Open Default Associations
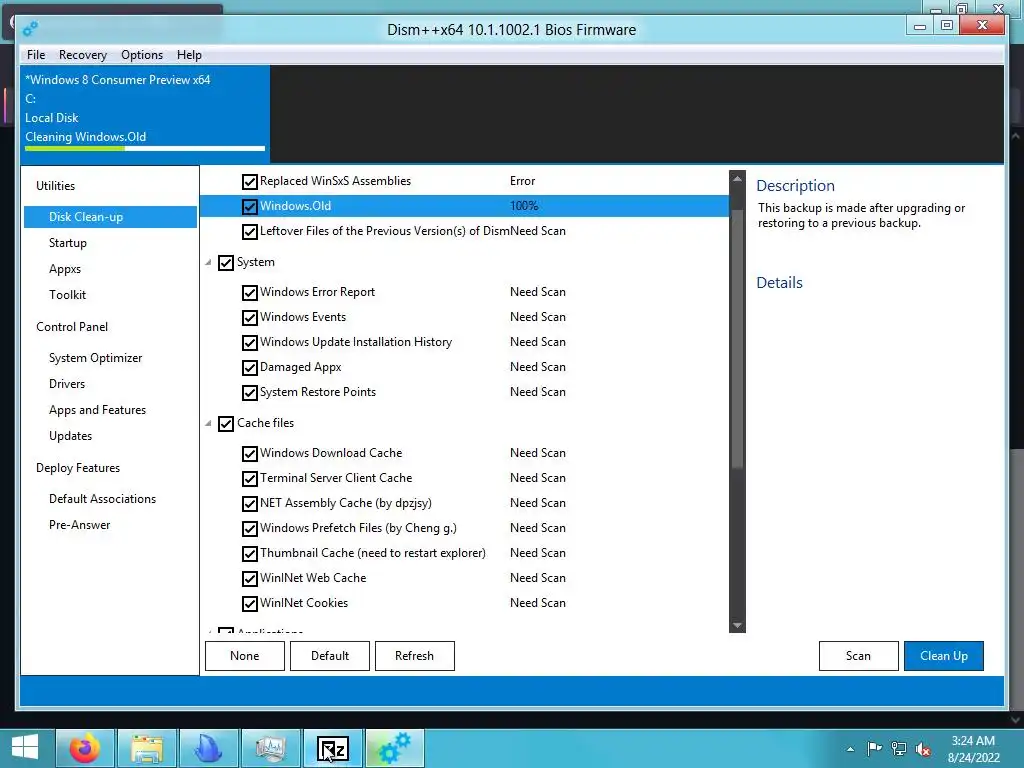 click(x=103, y=499)
